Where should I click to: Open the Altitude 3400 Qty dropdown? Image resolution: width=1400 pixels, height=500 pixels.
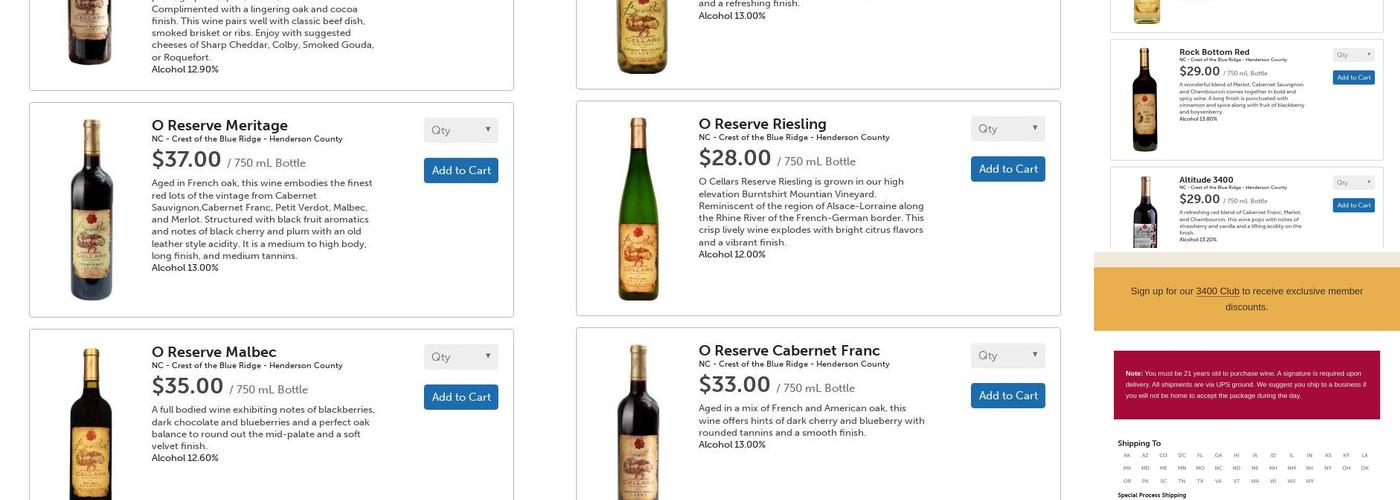[1353, 183]
